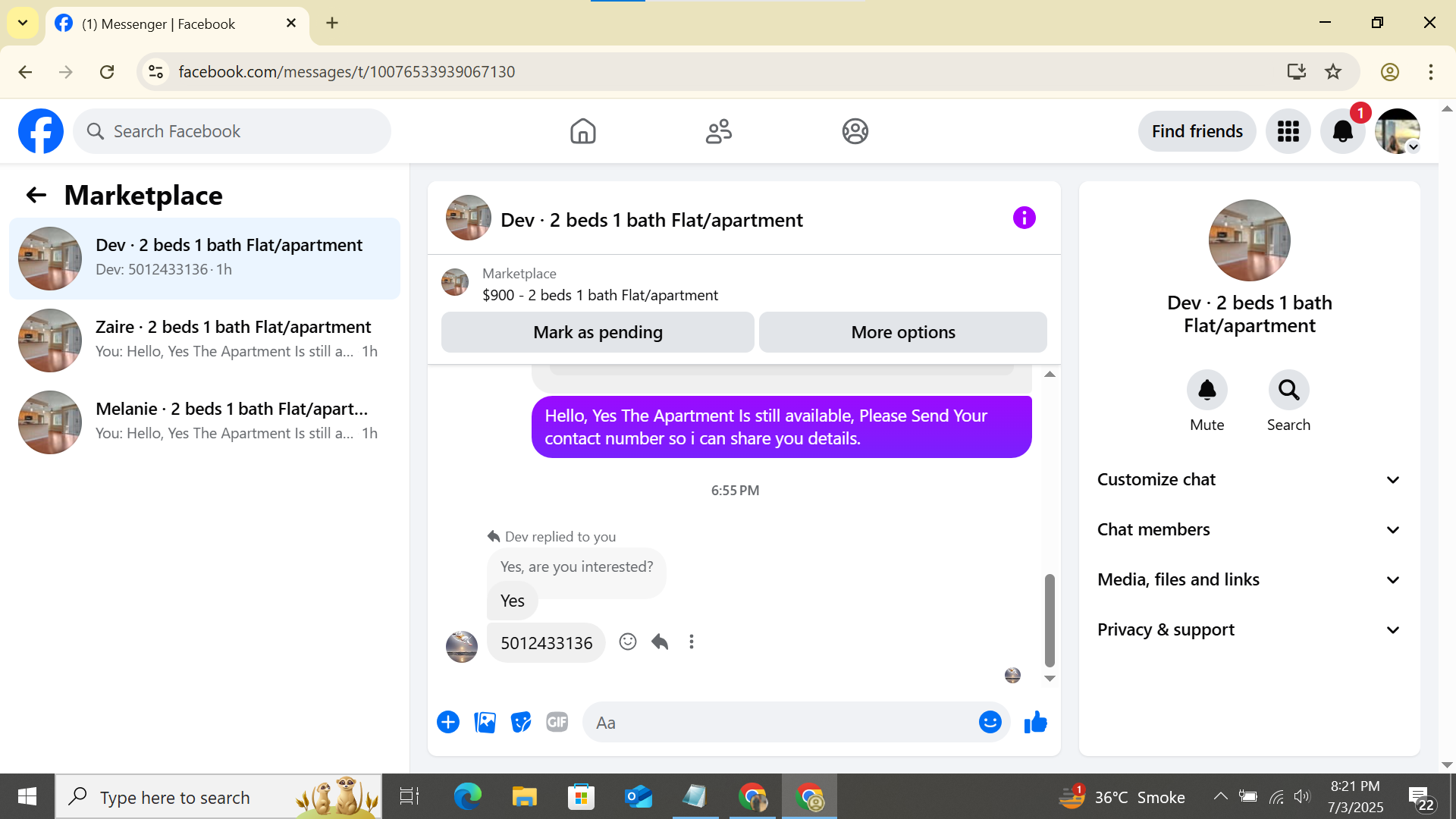The width and height of the screenshot is (1456, 819).
Task: Choose a sticker from sticker icon
Action: (x=521, y=723)
